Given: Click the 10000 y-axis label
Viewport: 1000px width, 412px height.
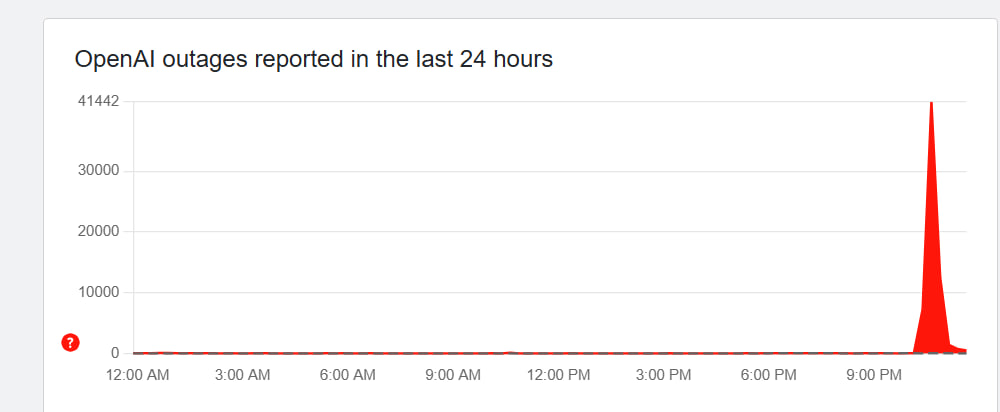Looking at the screenshot, I should click(x=99, y=293).
